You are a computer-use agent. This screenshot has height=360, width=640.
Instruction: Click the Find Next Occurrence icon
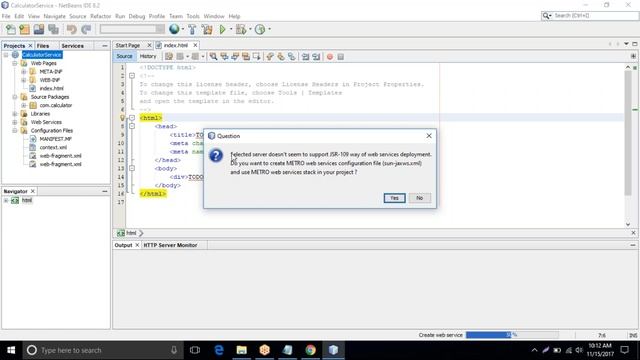tap(235, 57)
